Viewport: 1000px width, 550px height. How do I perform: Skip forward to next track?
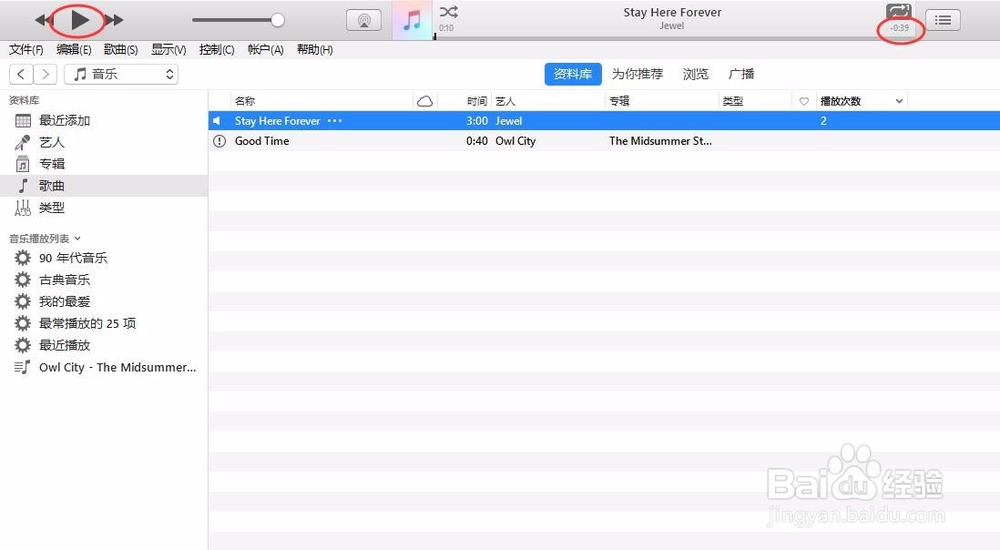[114, 20]
